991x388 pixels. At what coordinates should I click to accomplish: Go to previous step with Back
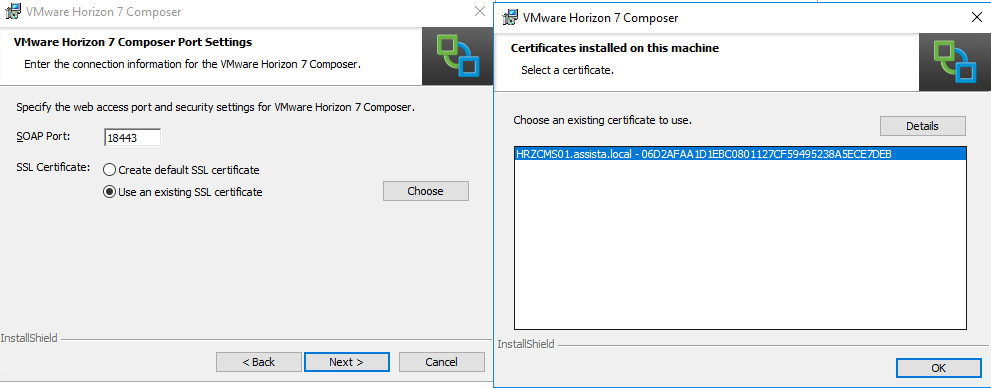pyautogui.click(x=258, y=362)
